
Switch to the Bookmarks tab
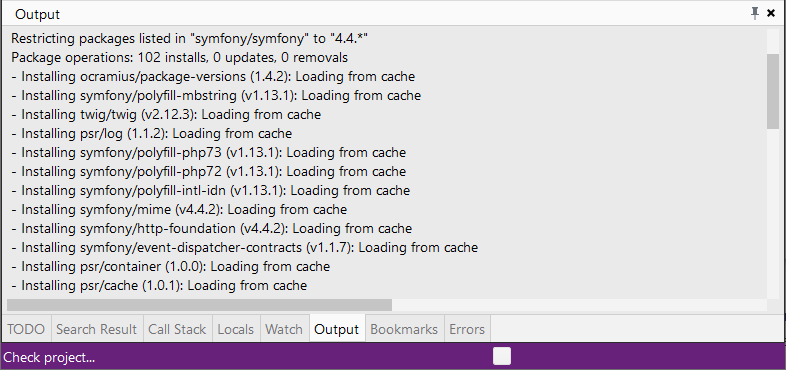(x=404, y=329)
